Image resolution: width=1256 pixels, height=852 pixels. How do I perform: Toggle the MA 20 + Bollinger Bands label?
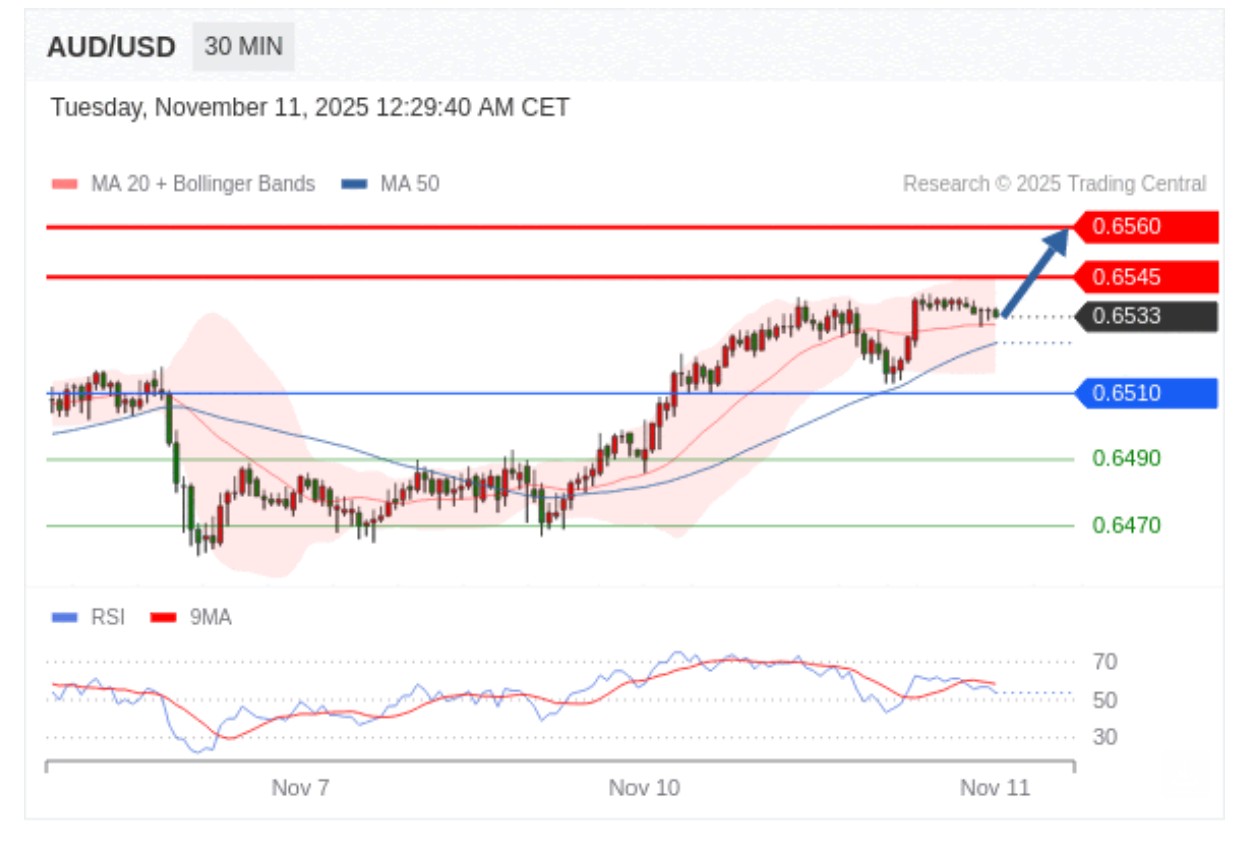(x=202, y=184)
